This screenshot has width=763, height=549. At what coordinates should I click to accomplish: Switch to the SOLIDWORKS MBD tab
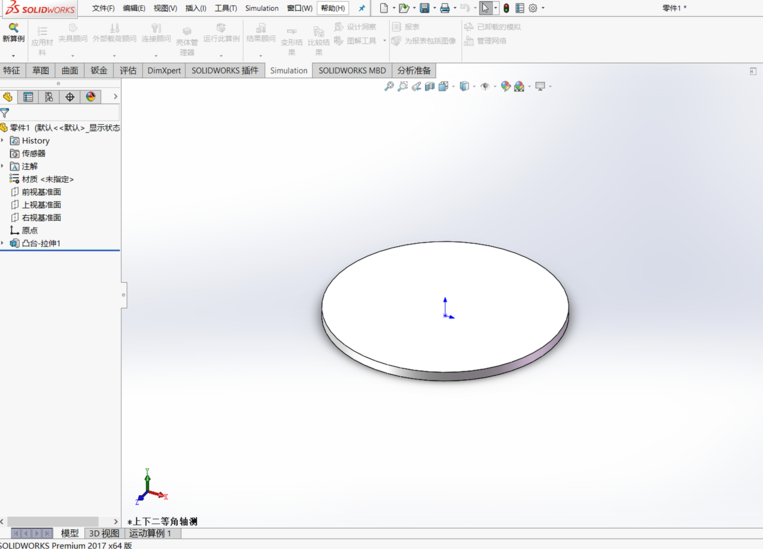pos(352,71)
